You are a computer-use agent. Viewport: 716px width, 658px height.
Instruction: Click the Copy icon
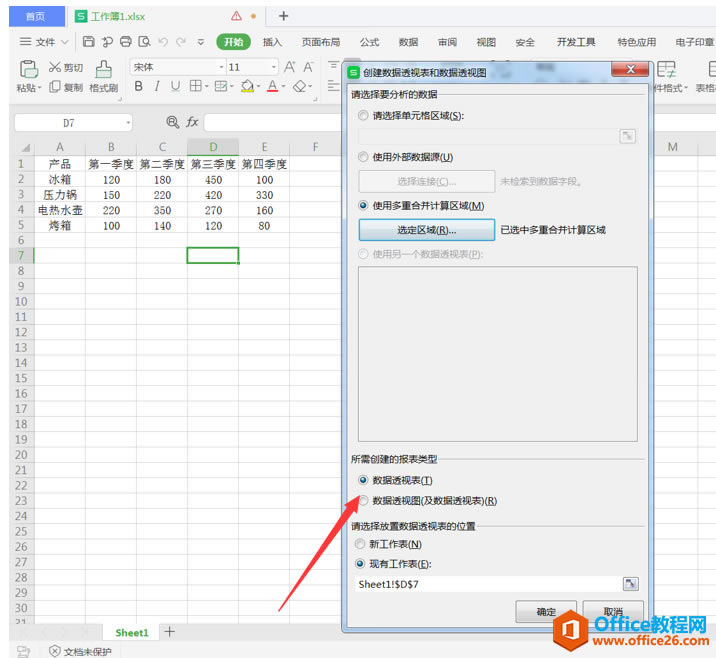(55, 86)
